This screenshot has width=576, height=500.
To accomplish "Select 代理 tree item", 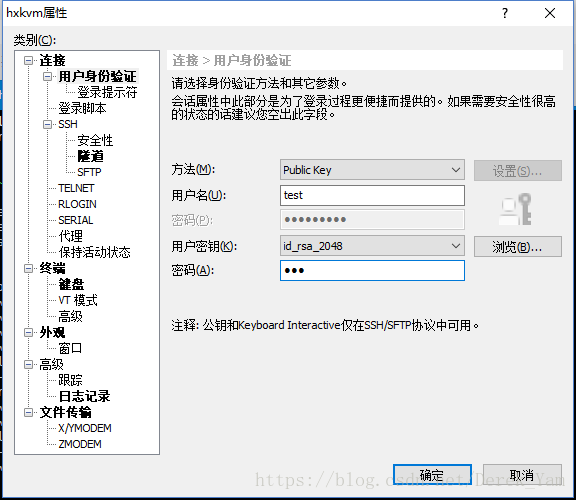I will (71, 236).
